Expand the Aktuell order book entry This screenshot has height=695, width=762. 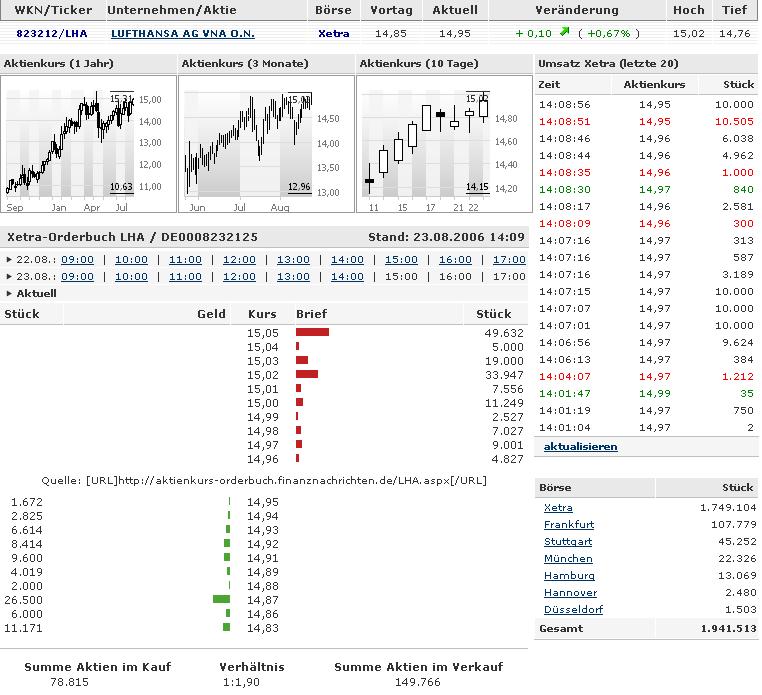tap(36, 293)
